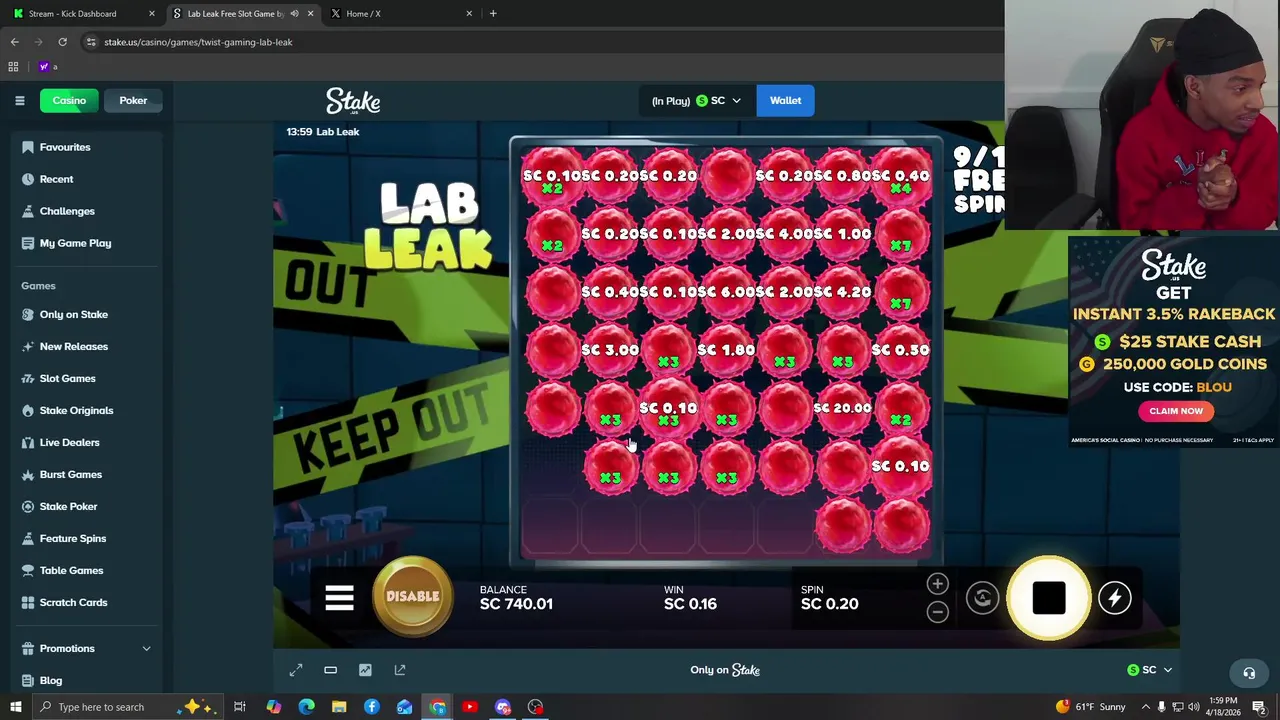Click the SC 20.00 blob in grid

[x=843, y=408]
